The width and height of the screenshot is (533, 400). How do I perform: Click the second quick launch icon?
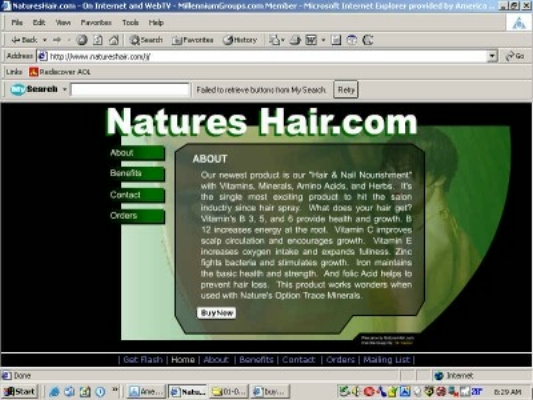click(69, 392)
